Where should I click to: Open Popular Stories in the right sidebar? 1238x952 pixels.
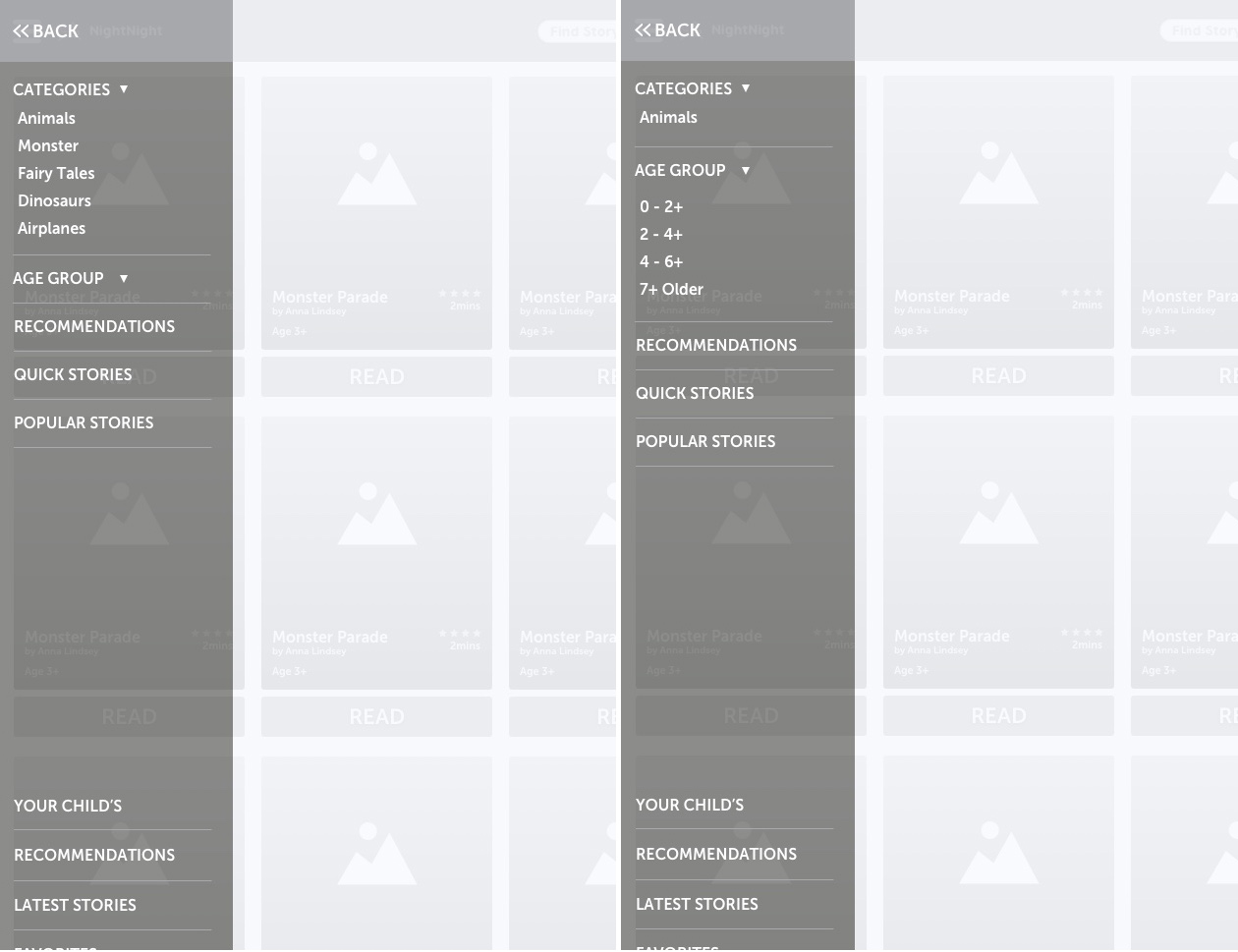click(705, 441)
